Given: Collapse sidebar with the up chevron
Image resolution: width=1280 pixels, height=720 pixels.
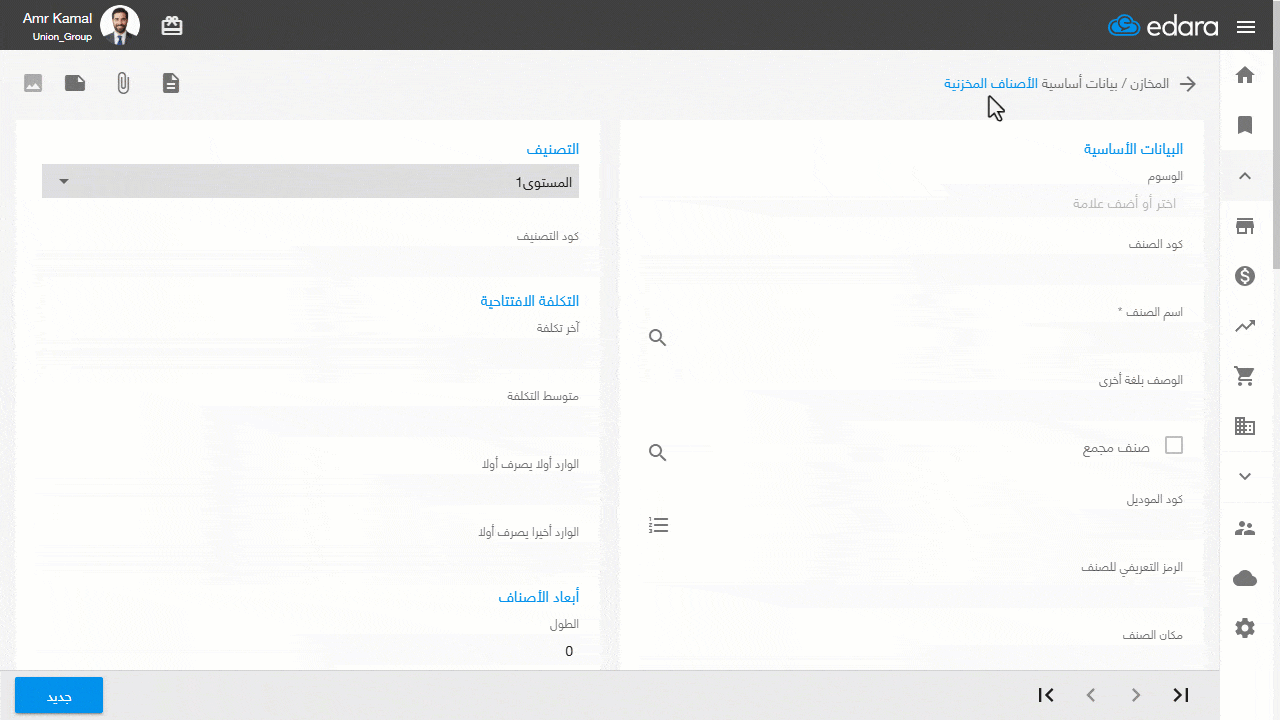Looking at the screenshot, I should tap(1245, 176).
